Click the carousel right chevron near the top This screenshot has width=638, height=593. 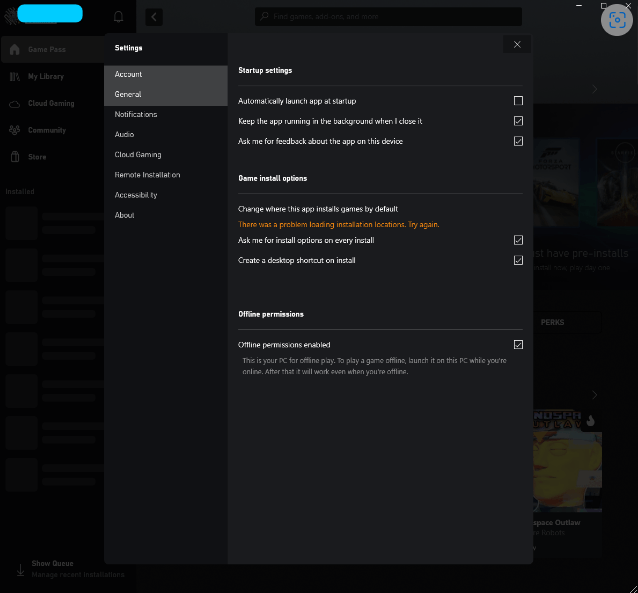point(594,89)
